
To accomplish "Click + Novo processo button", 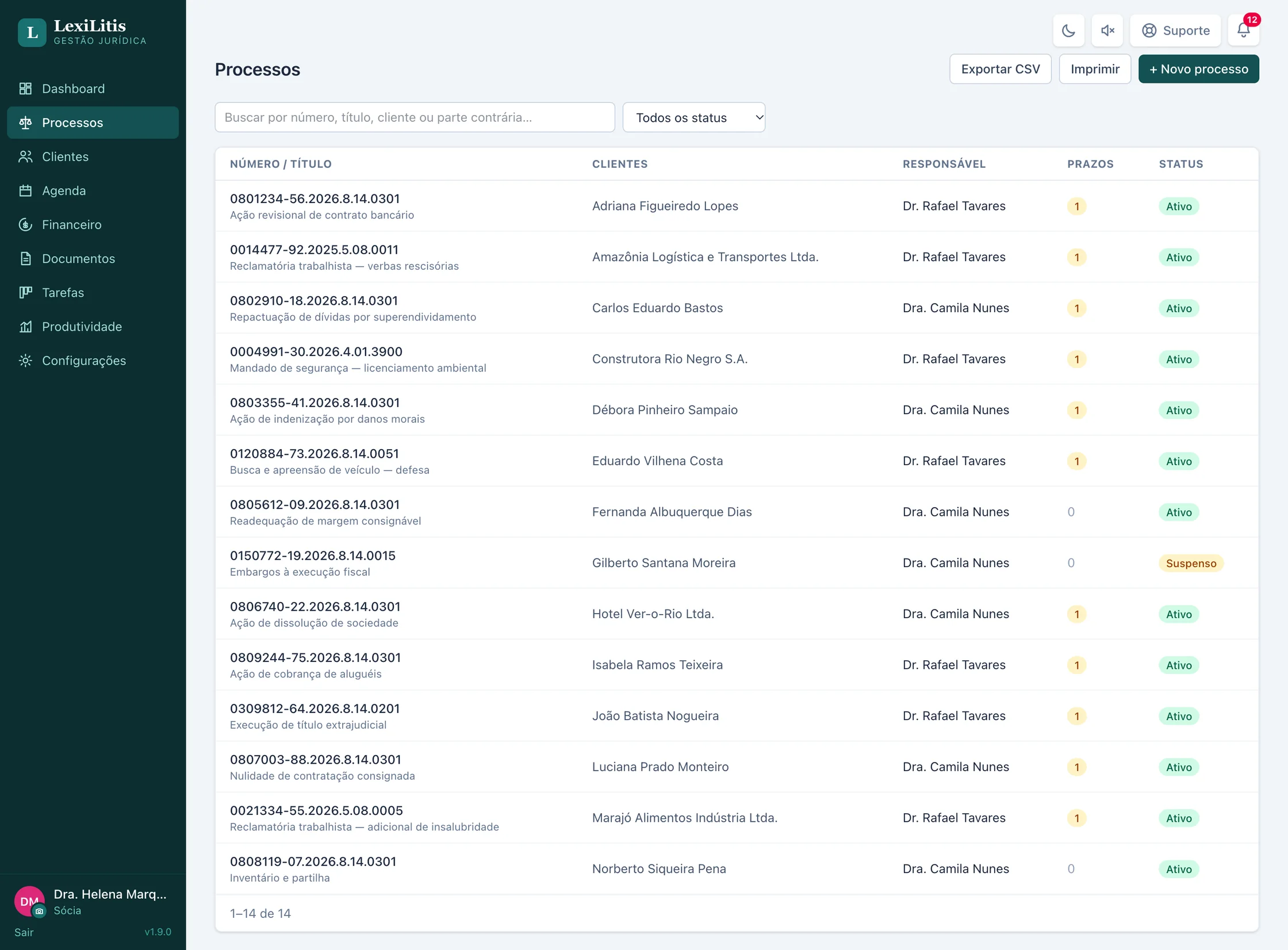I will tap(1198, 69).
